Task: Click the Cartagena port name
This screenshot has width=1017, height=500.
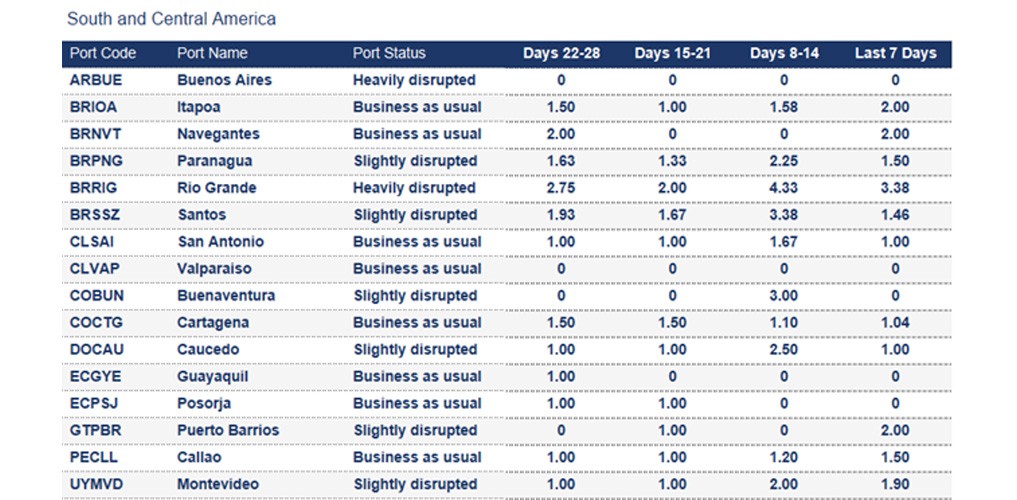Action: click(x=213, y=323)
